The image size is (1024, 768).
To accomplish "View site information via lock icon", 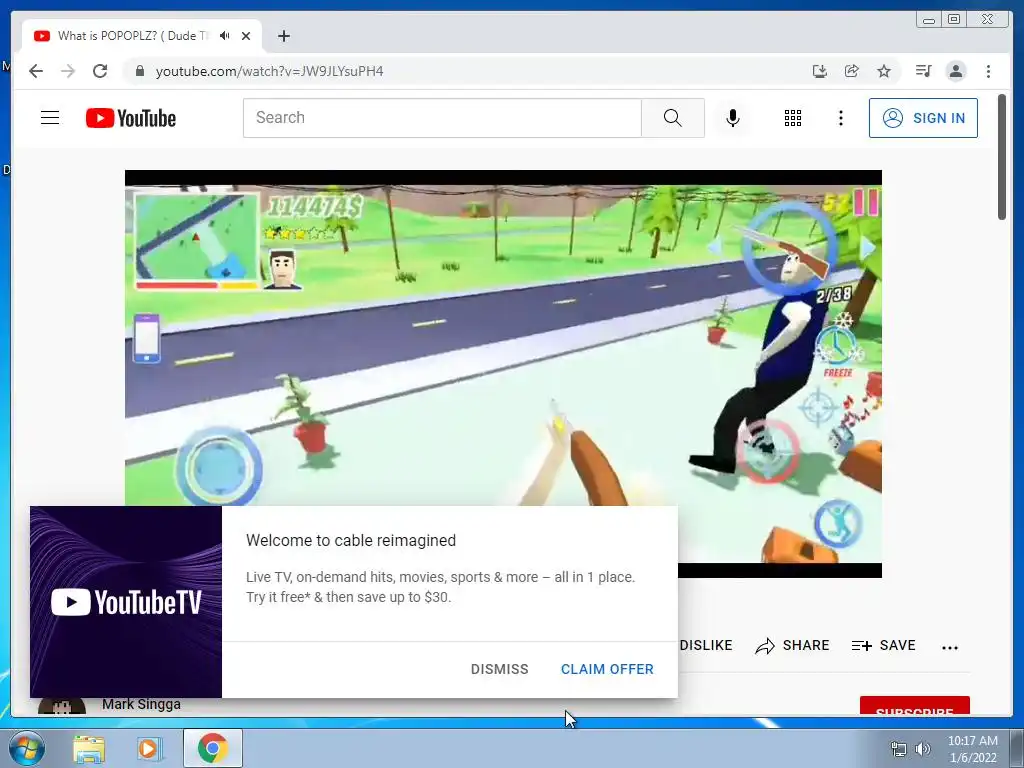I will [139, 71].
